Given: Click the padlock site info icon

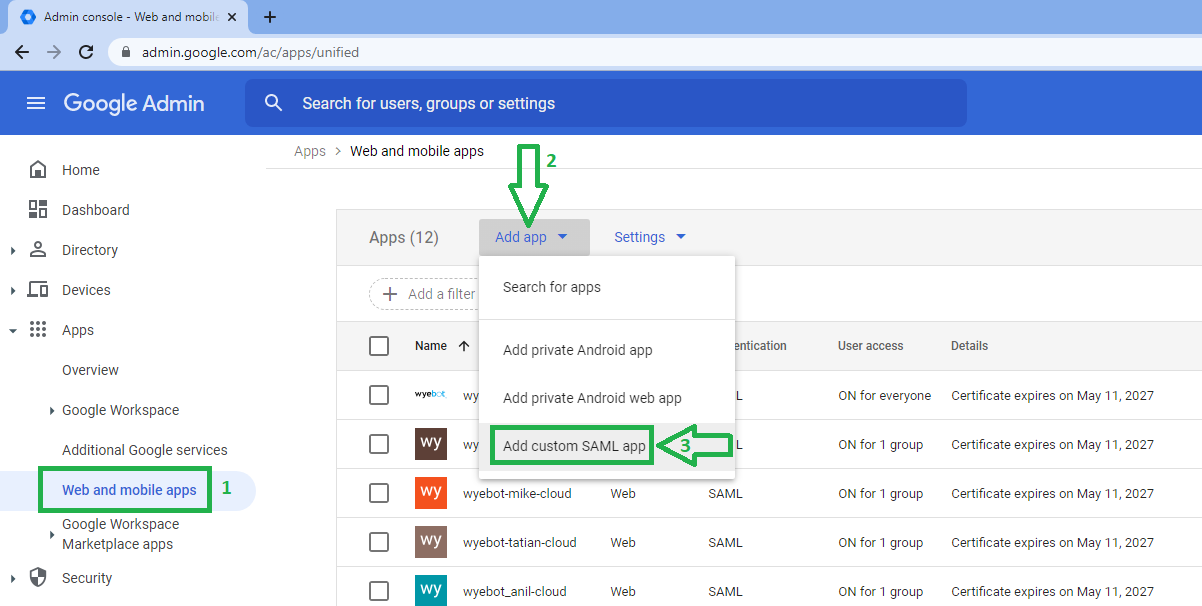Looking at the screenshot, I should [126, 52].
